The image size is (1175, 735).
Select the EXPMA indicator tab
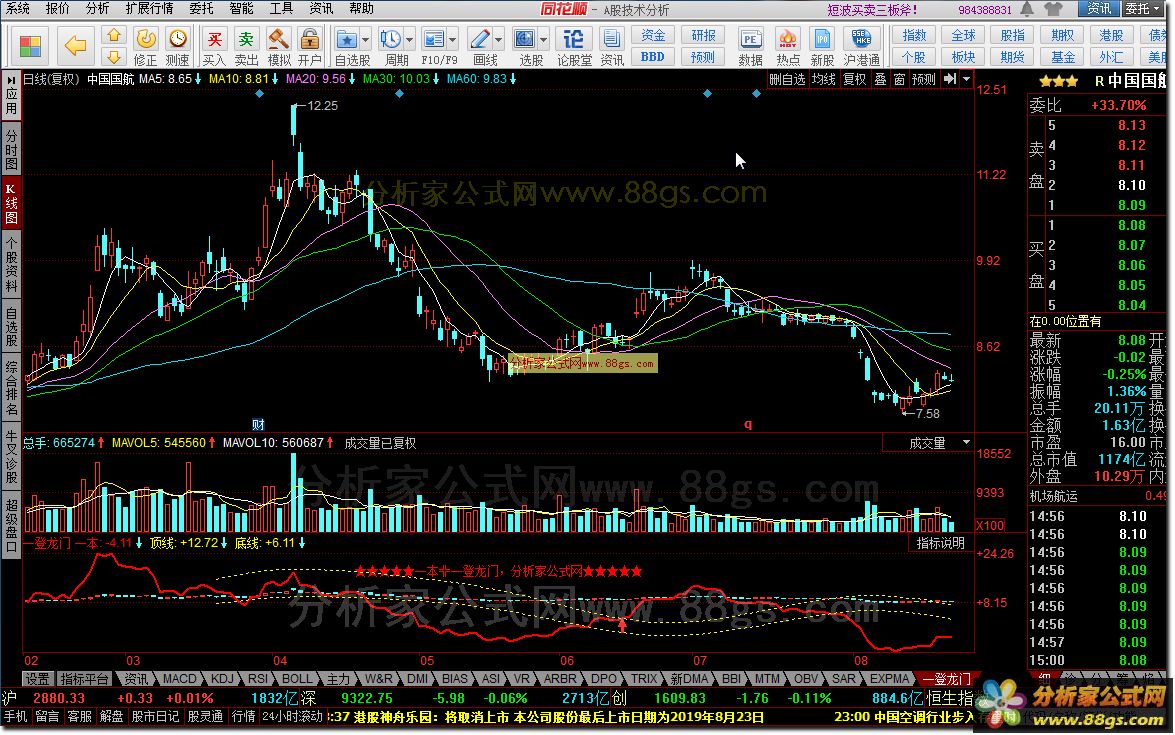(x=889, y=679)
